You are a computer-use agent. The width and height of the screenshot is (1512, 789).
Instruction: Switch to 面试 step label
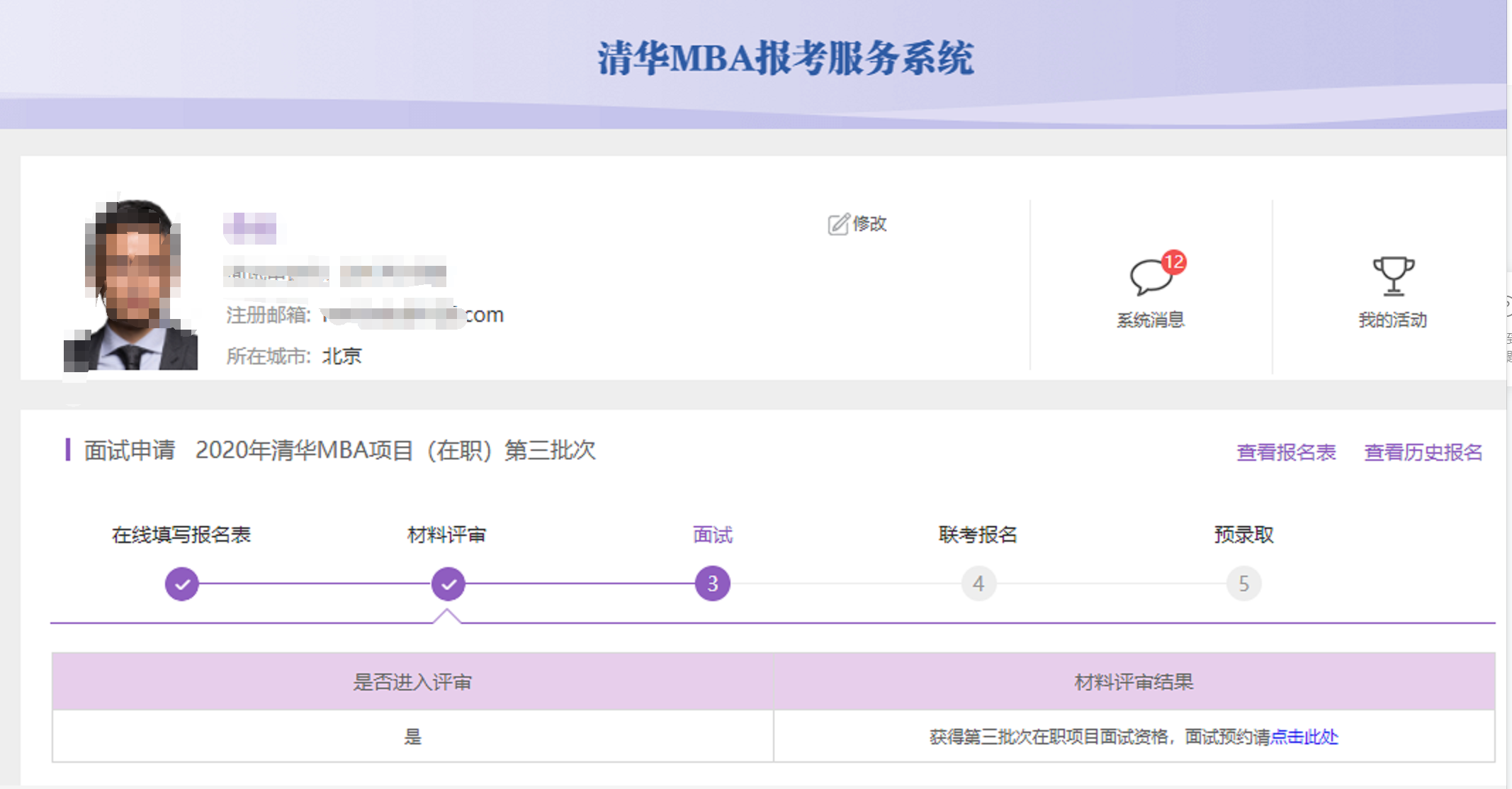(x=713, y=535)
